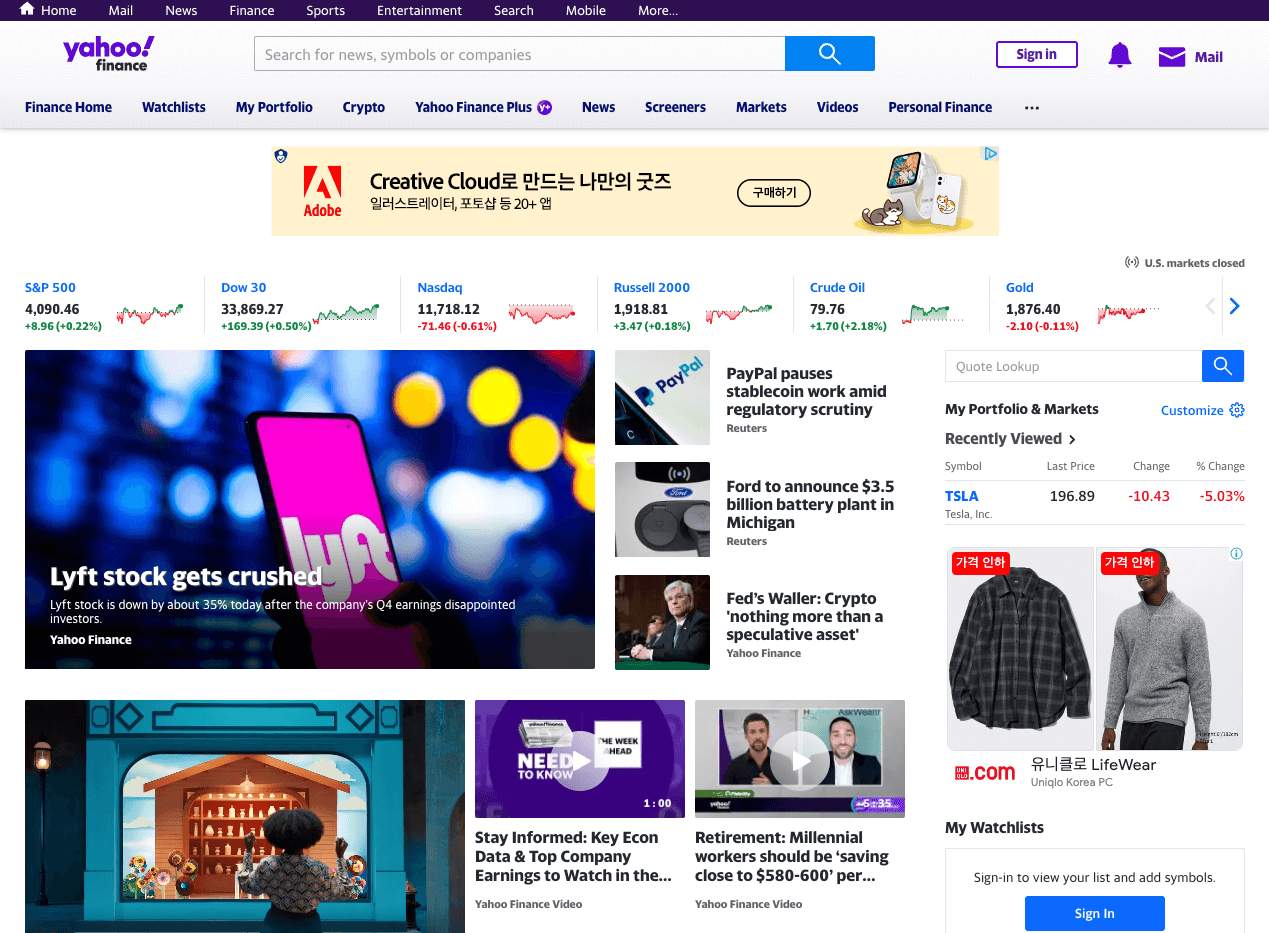This screenshot has height=933, width=1269.
Task: Open the three-dots more navigation menu
Action: (1032, 108)
